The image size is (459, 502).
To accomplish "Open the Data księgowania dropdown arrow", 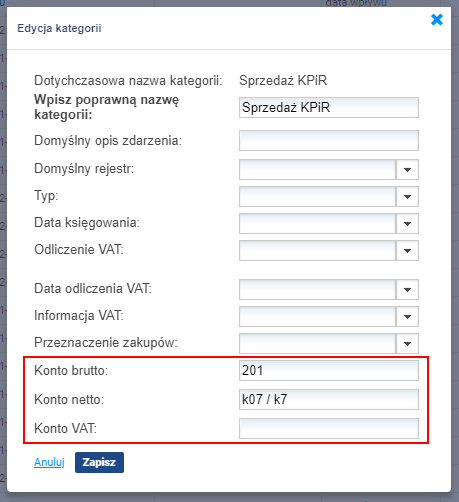I will click(x=407, y=224).
